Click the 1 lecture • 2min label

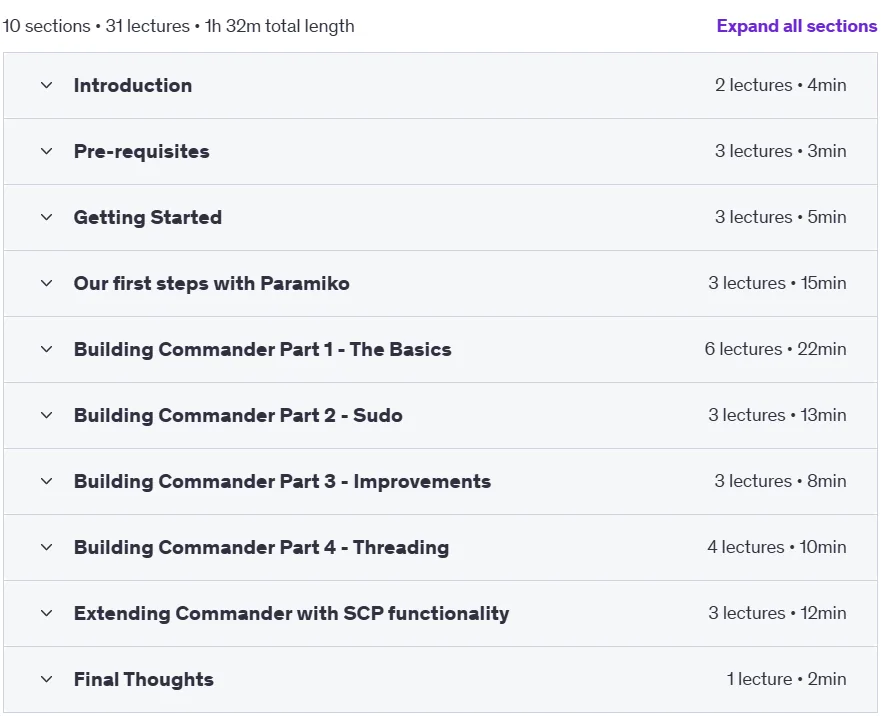tap(787, 679)
